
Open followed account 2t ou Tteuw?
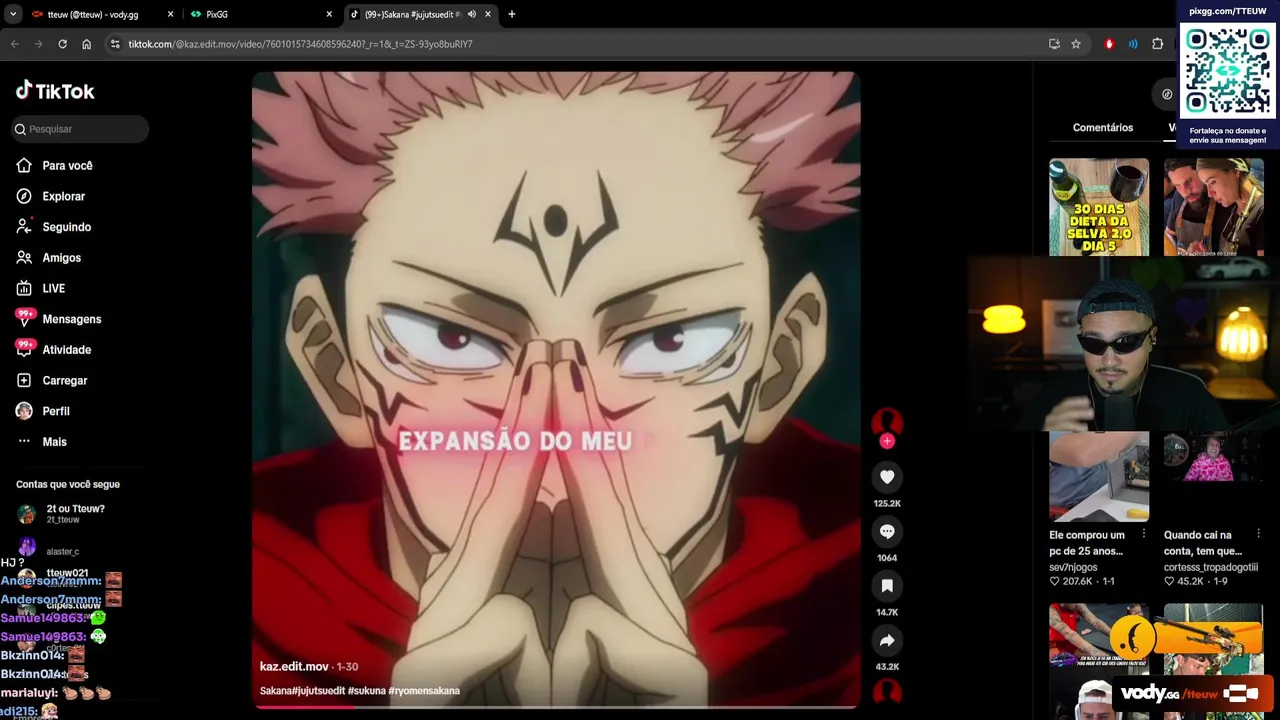point(75,514)
